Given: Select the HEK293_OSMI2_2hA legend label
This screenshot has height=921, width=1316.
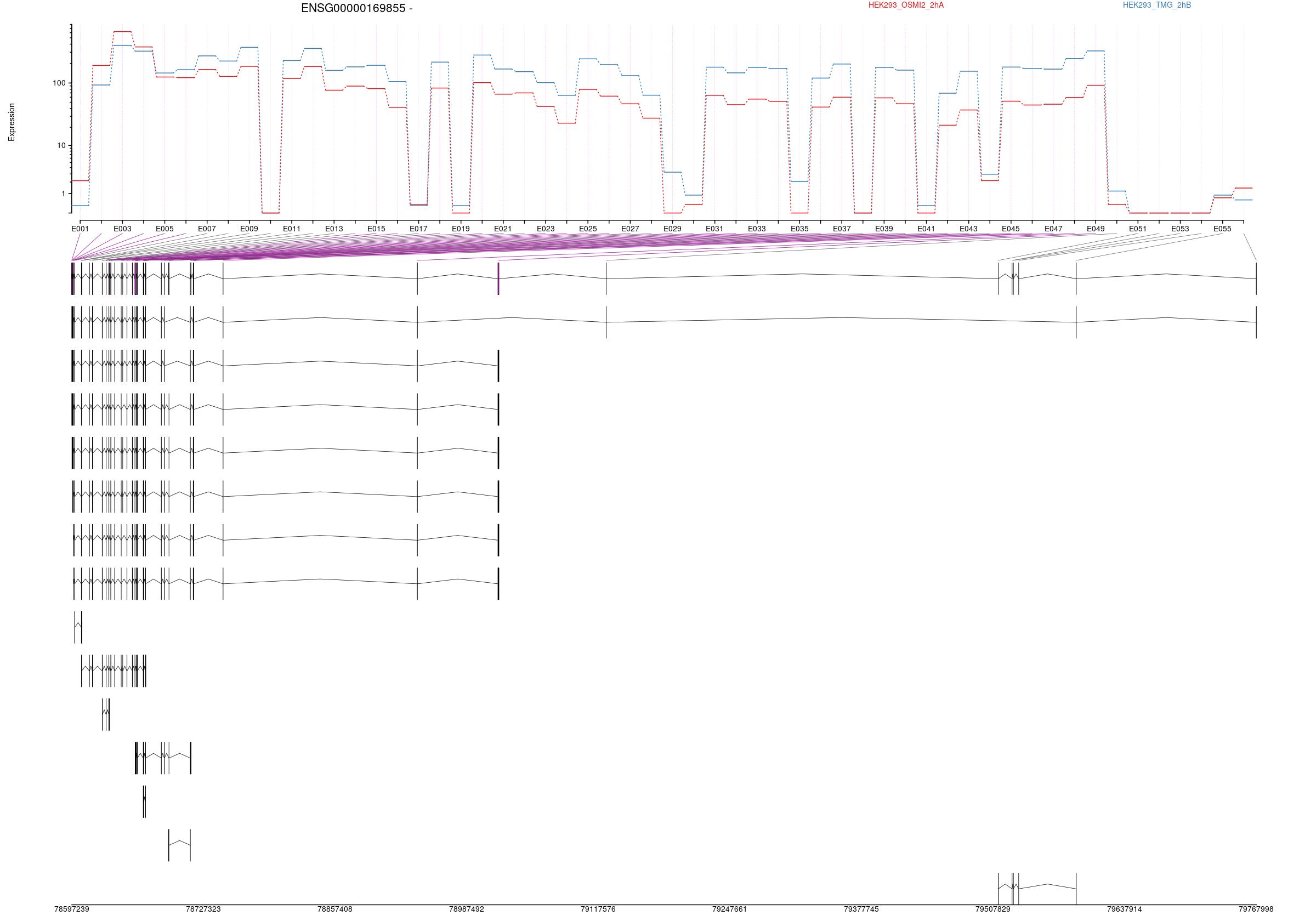Looking at the screenshot, I should pyautogui.click(x=906, y=5).
